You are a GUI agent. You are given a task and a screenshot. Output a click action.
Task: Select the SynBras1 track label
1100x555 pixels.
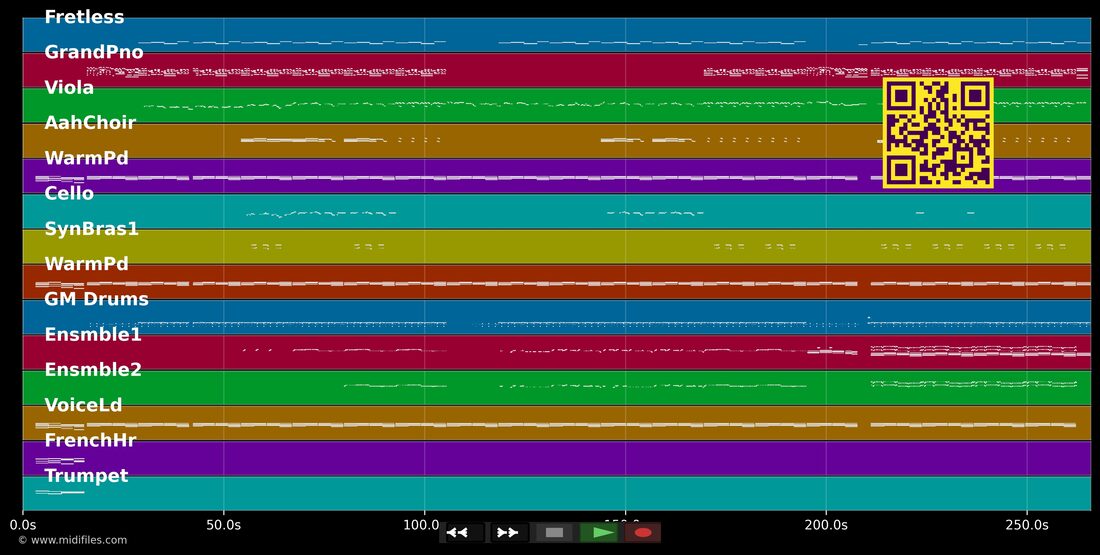coord(91,229)
